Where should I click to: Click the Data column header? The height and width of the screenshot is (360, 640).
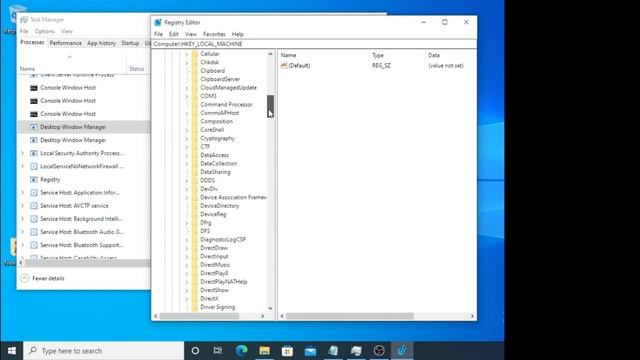[x=434, y=55]
